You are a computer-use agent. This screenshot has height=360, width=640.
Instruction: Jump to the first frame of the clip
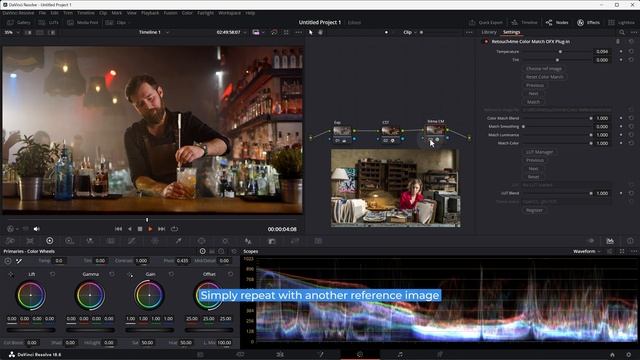(118, 229)
